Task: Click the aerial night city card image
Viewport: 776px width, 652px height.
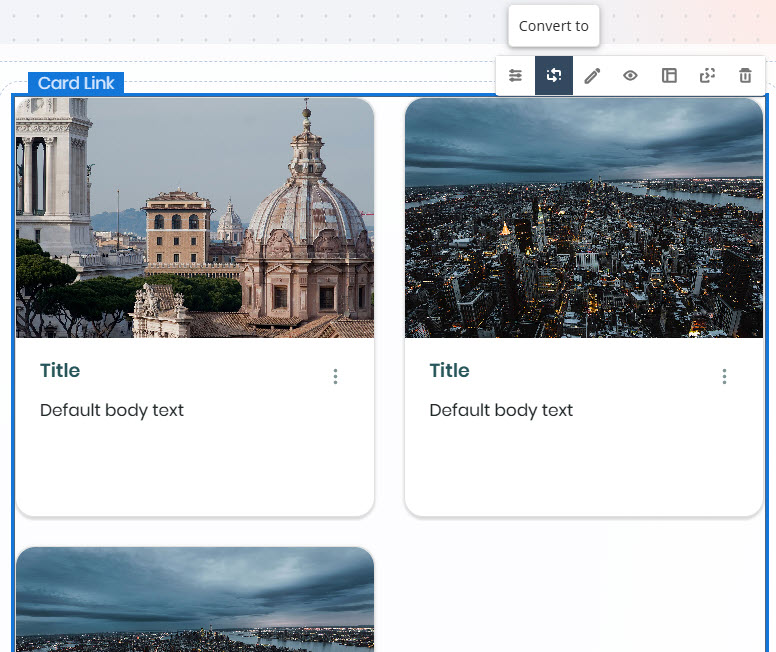Action: pos(584,218)
